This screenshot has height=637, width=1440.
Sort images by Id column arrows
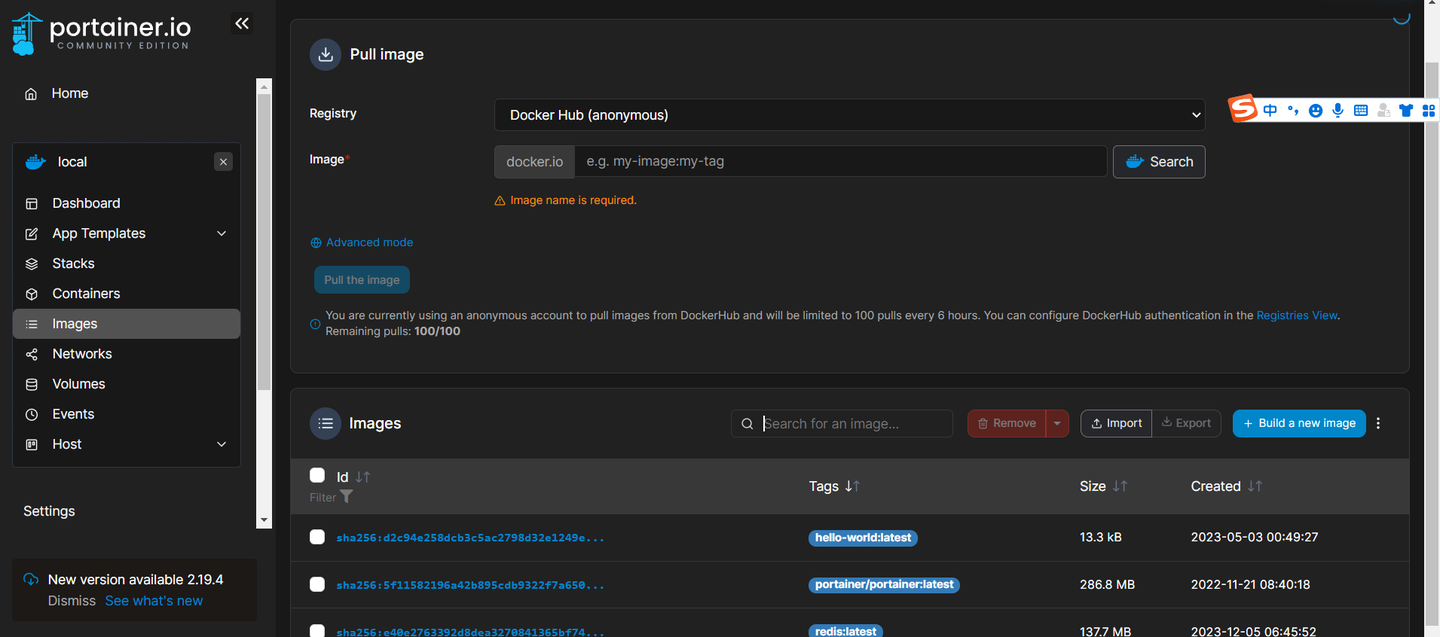tap(363, 477)
